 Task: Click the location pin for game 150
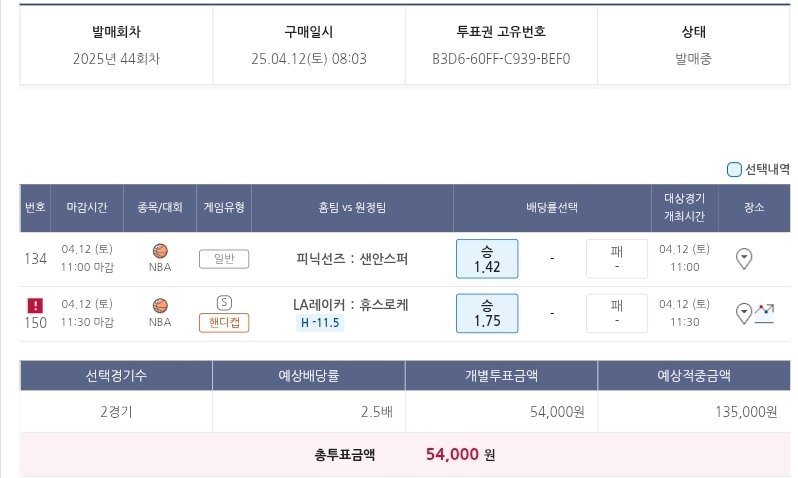click(743, 314)
